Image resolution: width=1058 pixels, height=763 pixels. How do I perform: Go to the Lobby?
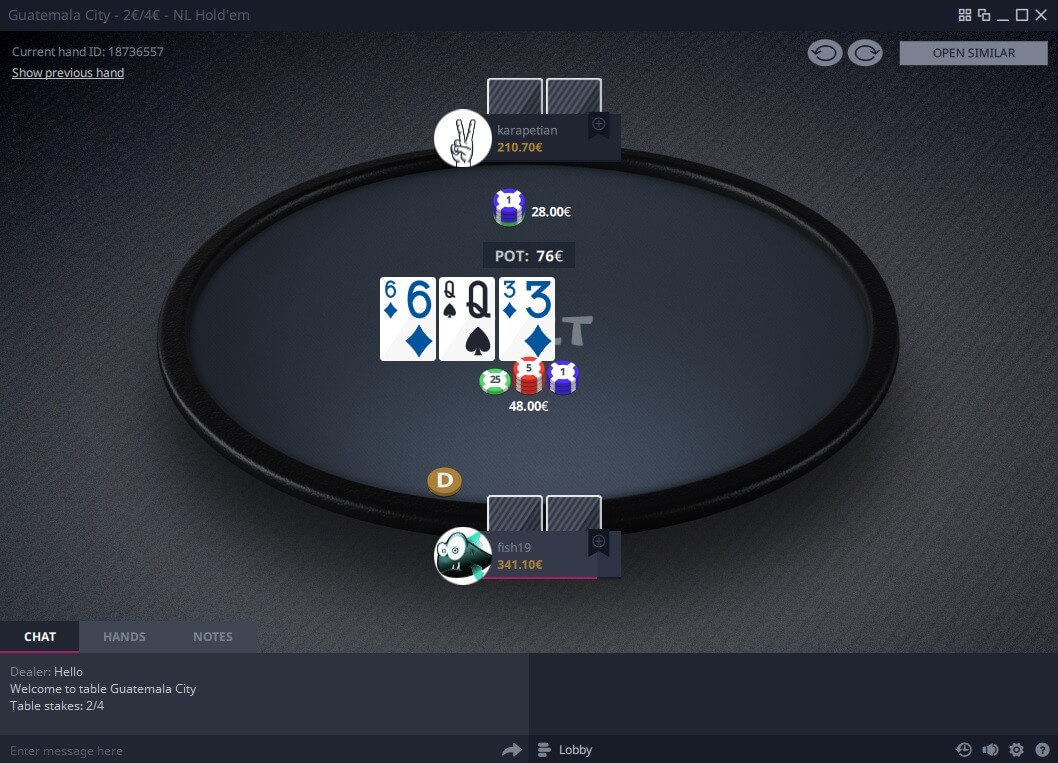(565, 750)
